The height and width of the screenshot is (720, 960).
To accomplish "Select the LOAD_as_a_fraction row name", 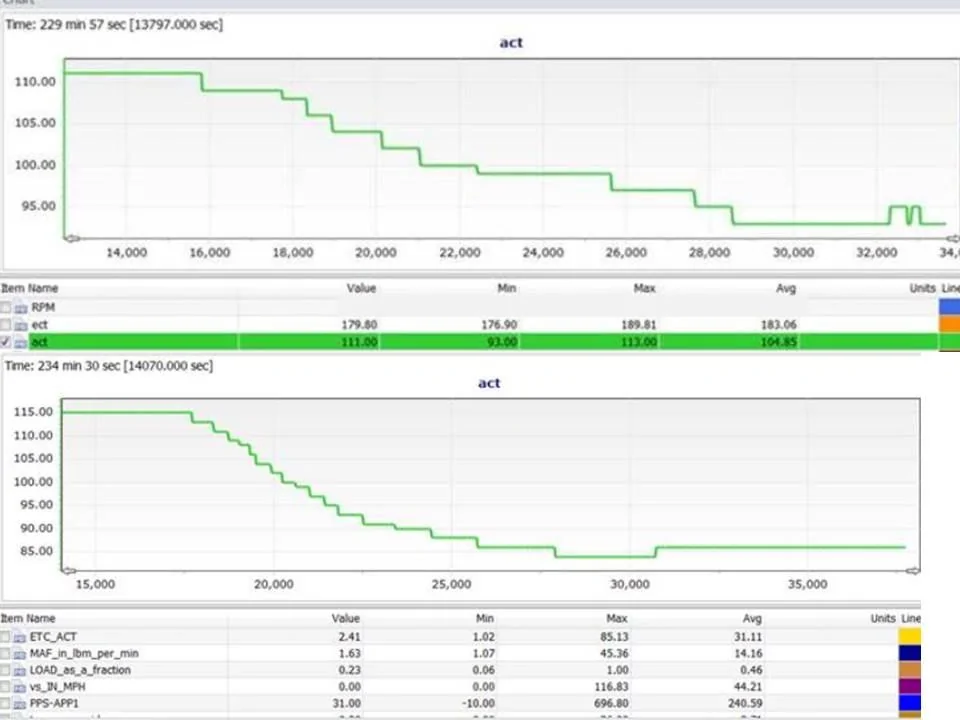I will [80, 670].
